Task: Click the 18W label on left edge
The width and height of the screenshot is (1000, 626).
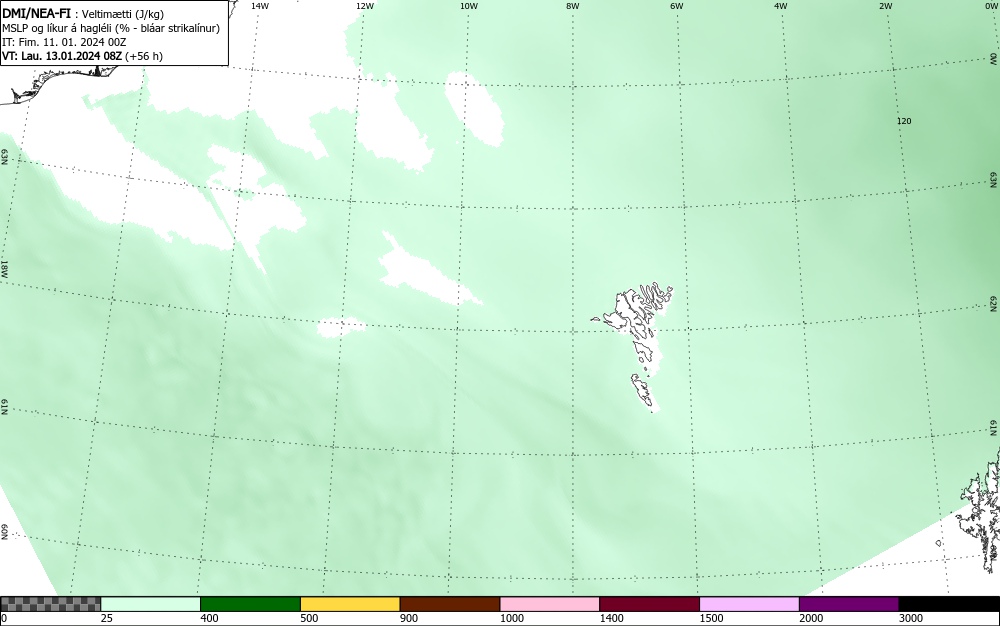Action: click(x=4, y=268)
